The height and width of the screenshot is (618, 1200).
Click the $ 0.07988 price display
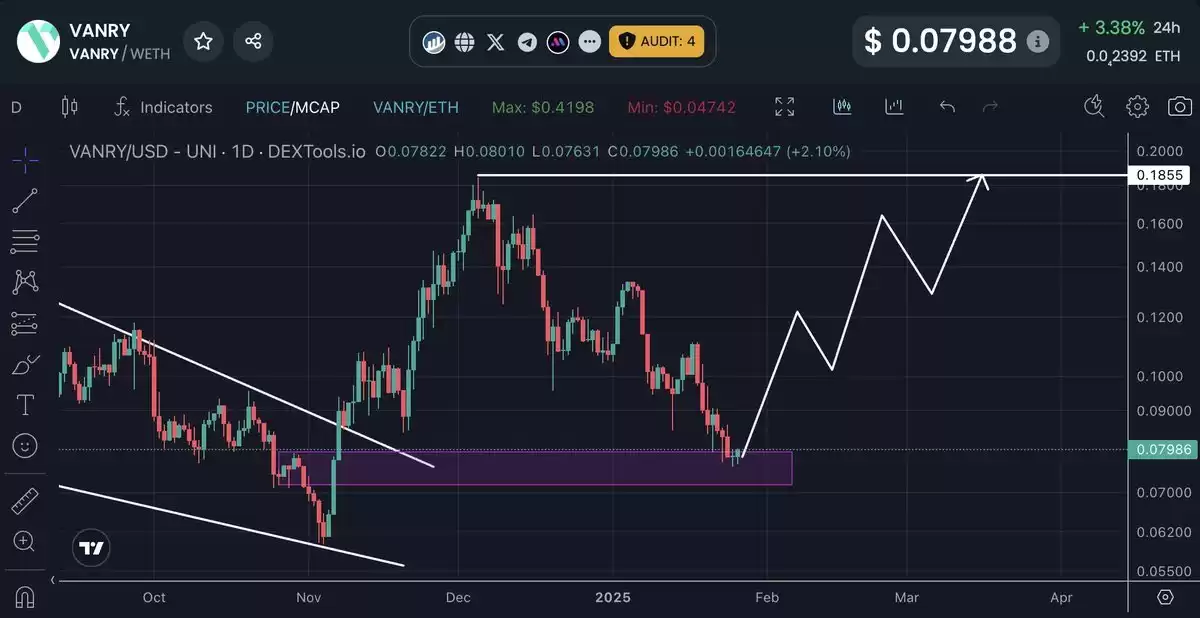pyautogui.click(x=941, y=41)
